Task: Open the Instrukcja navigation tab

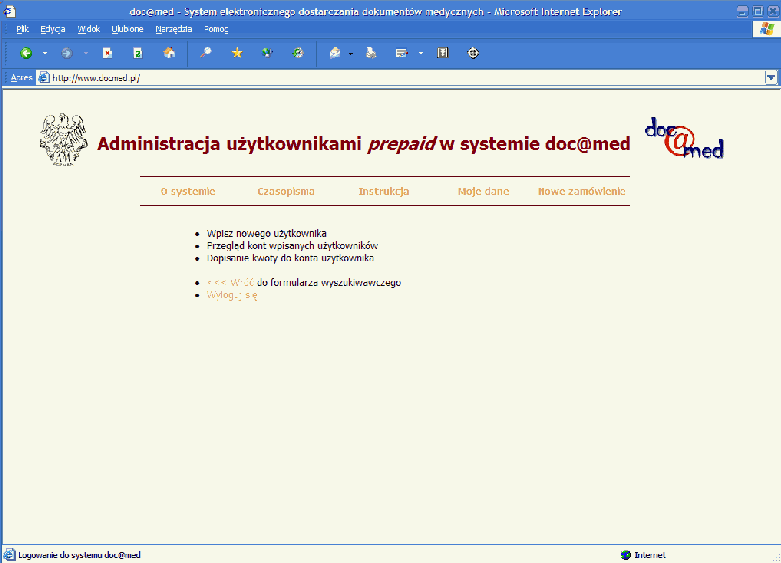Action: [x=384, y=191]
